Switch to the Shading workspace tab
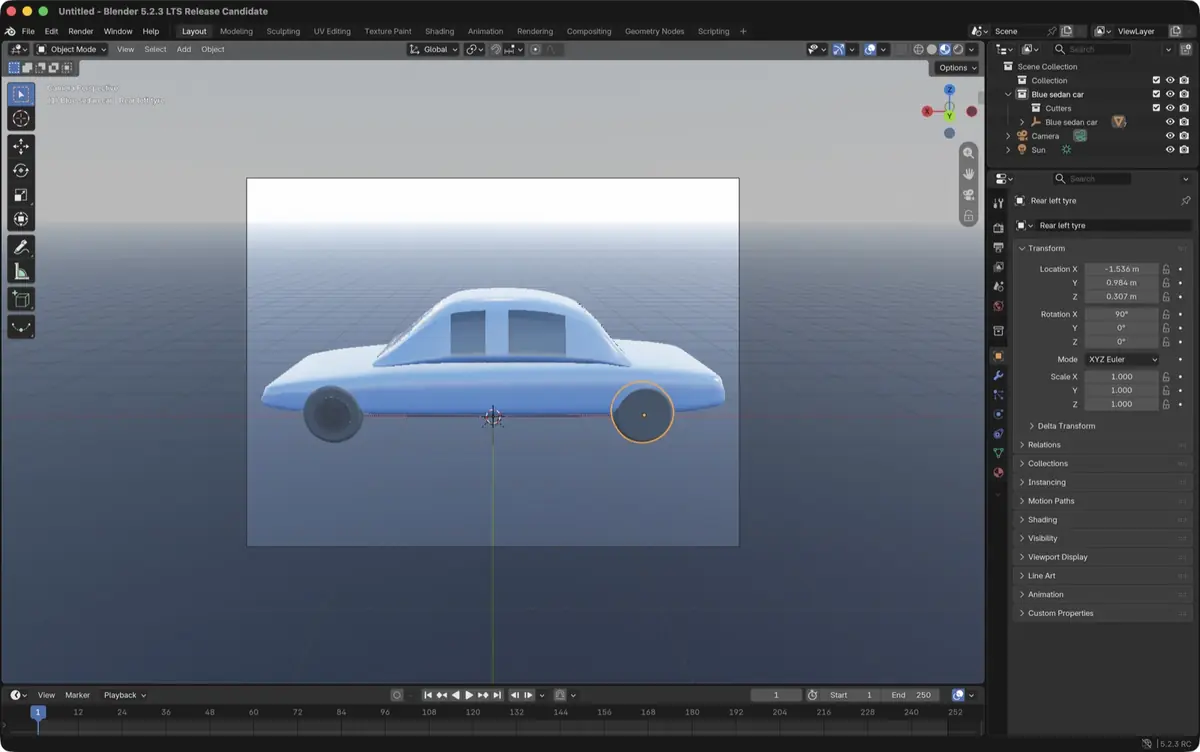 [x=439, y=31]
